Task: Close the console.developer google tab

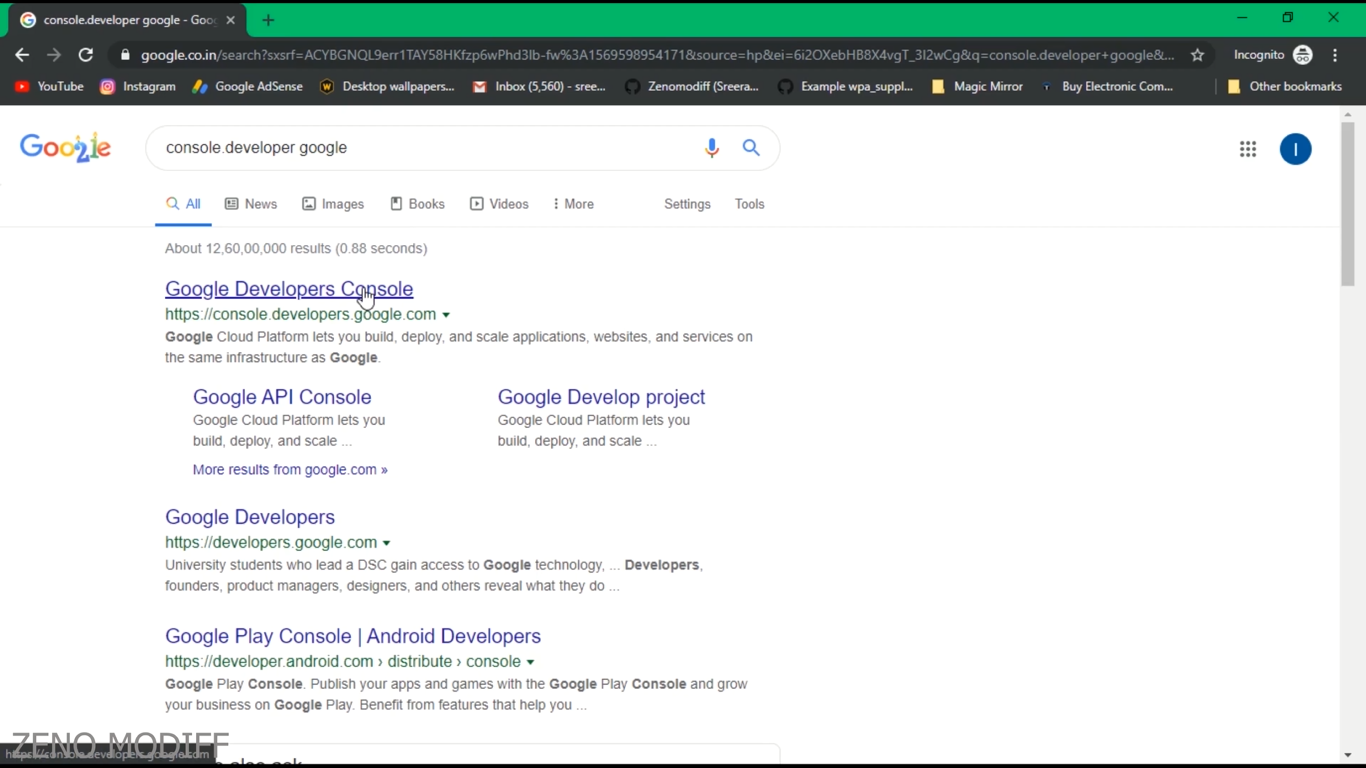Action: (230, 20)
